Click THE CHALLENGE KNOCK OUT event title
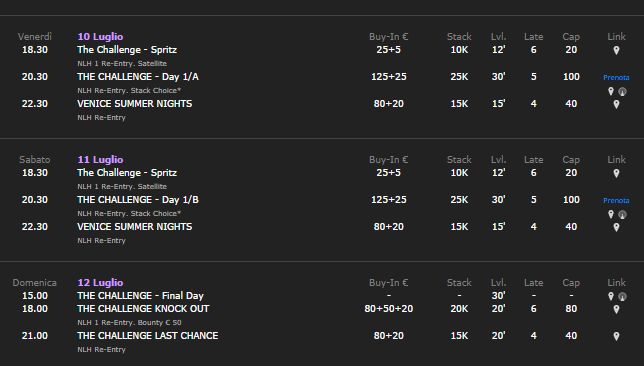Image resolution: width=644 pixels, height=366 pixels. tap(143, 308)
